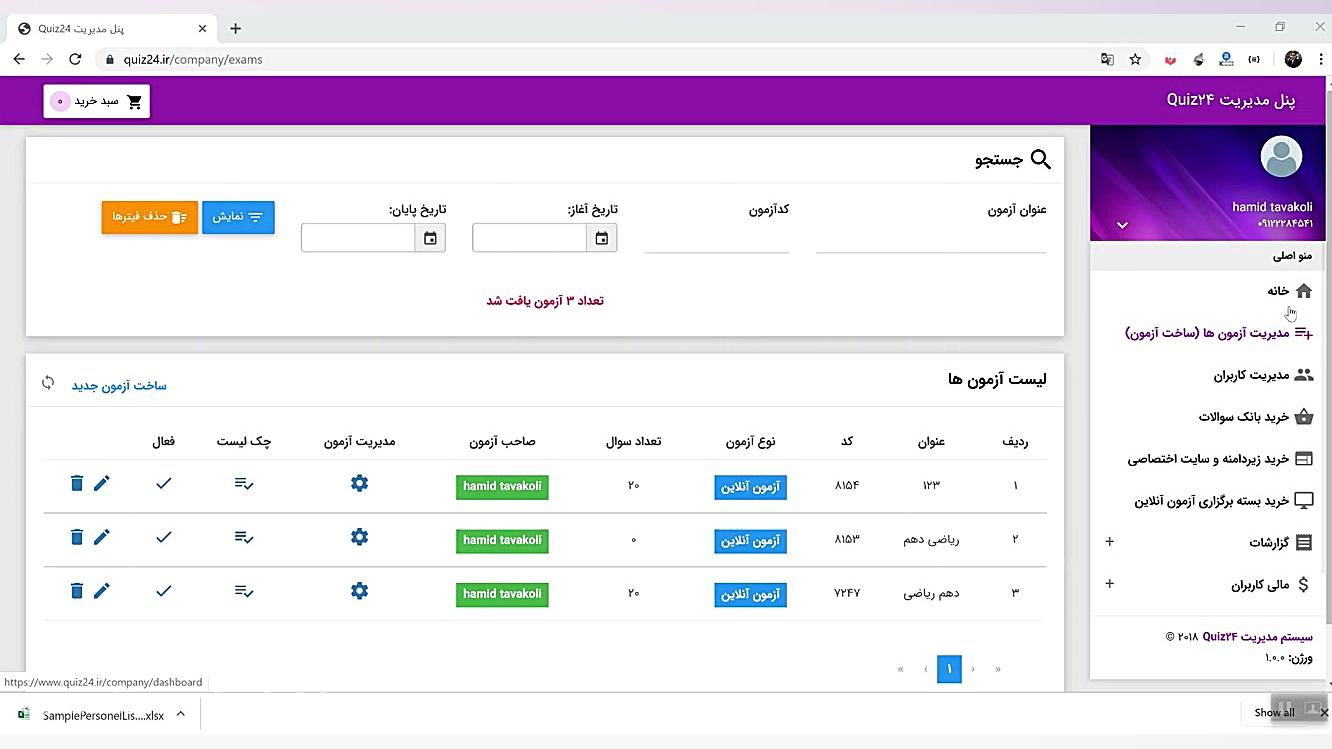Edit the "ریاضی دهم" exam with the pencil icon
Screen dimensions: 1332x749
coord(101,537)
